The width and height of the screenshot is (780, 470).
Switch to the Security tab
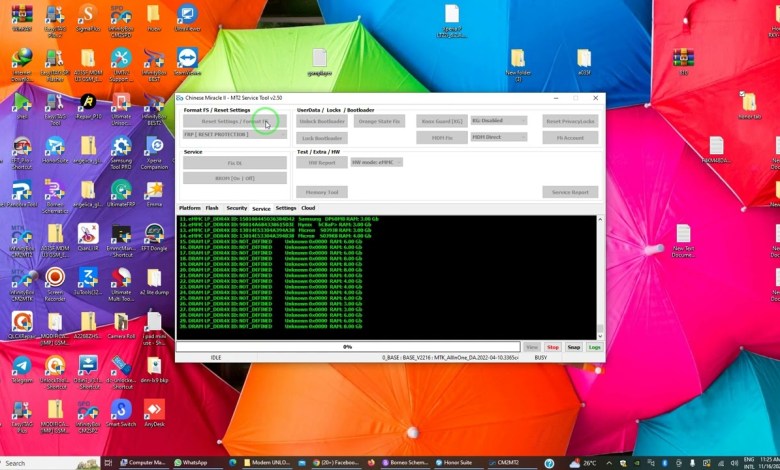pyautogui.click(x=236, y=208)
